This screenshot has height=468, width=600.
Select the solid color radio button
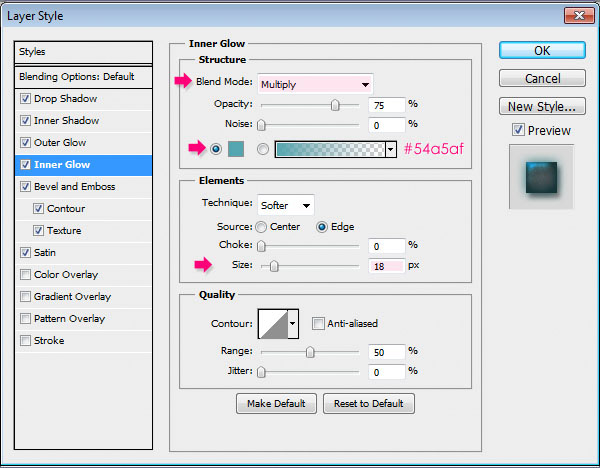tap(216, 149)
